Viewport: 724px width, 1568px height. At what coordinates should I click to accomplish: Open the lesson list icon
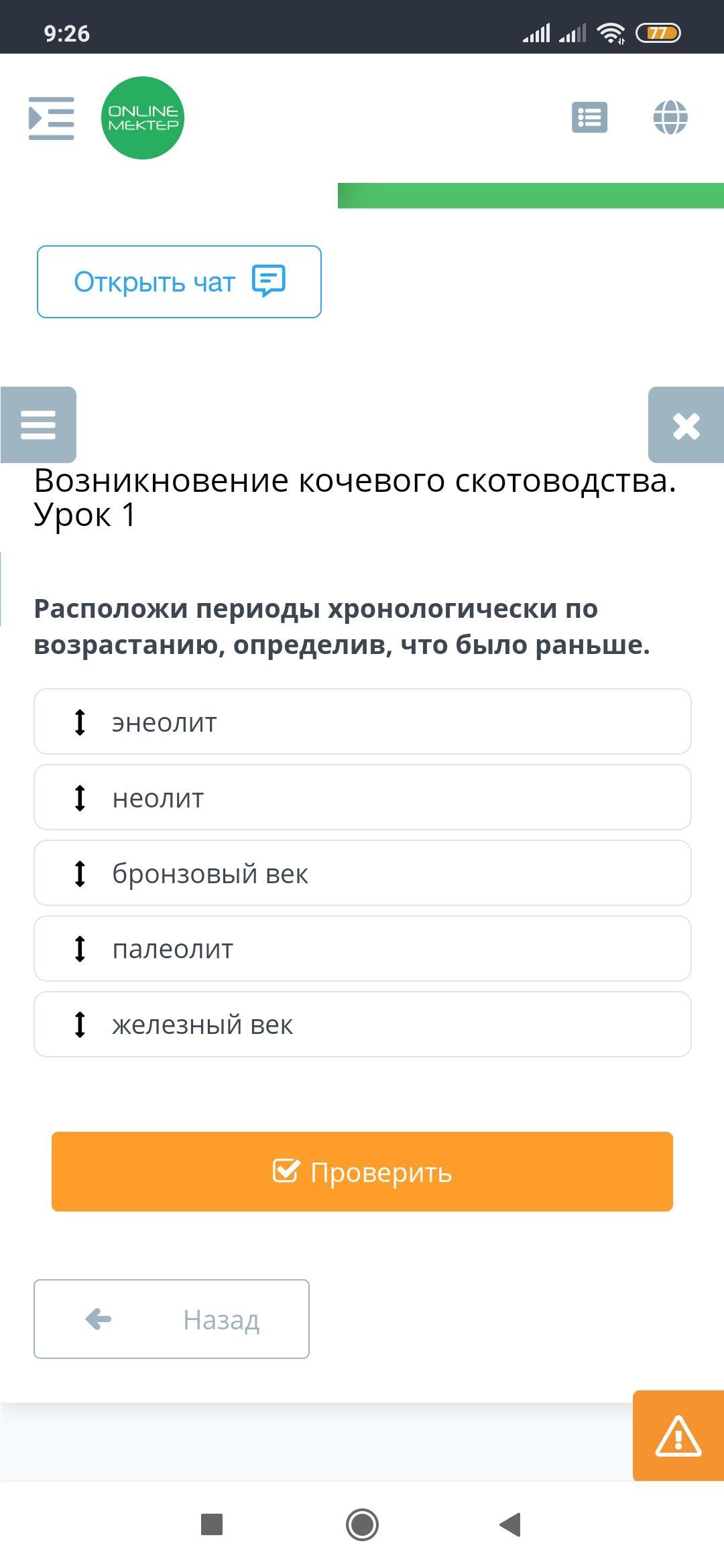tap(589, 118)
